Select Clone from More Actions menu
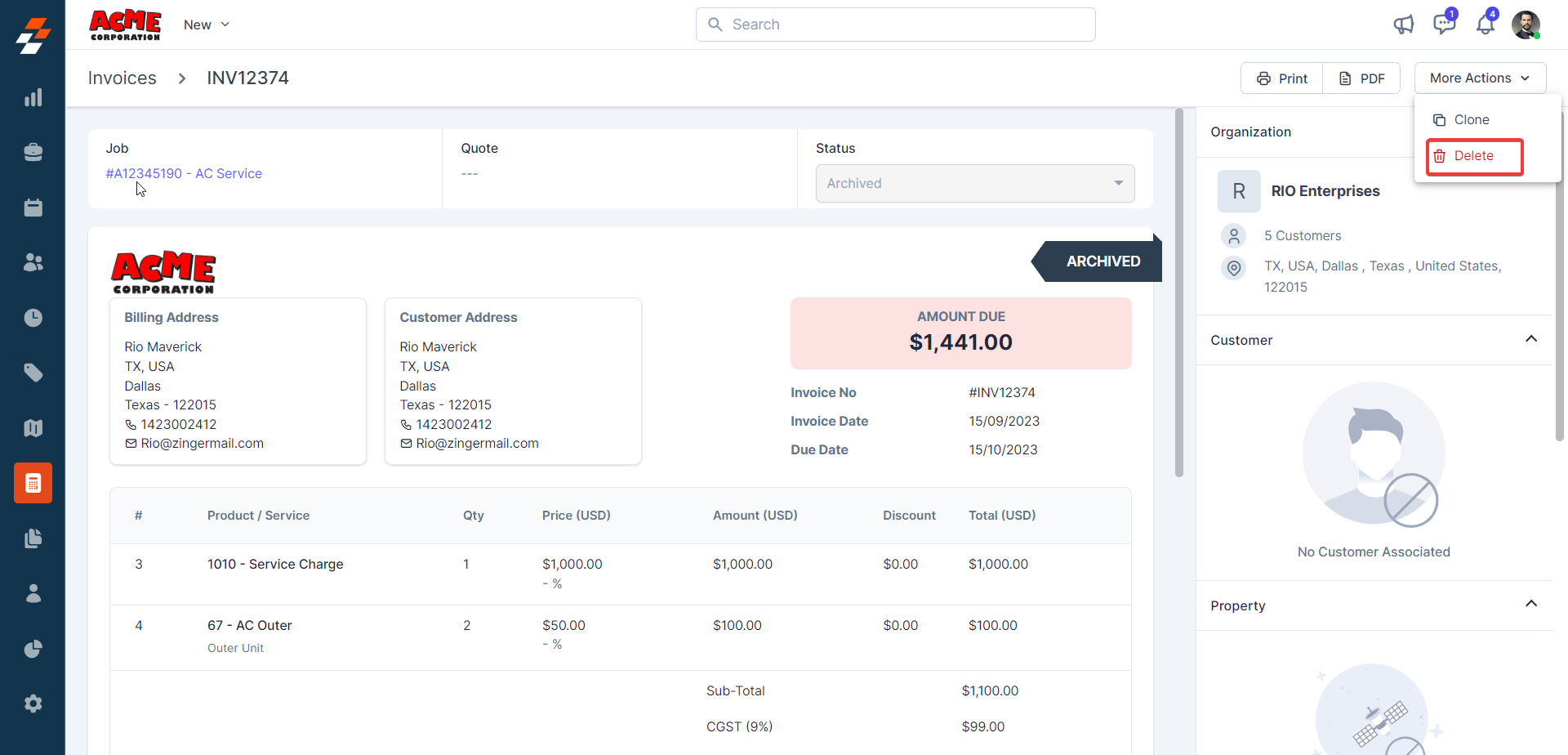Screen dimensions: 1568x755 (x=1471, y=120)
